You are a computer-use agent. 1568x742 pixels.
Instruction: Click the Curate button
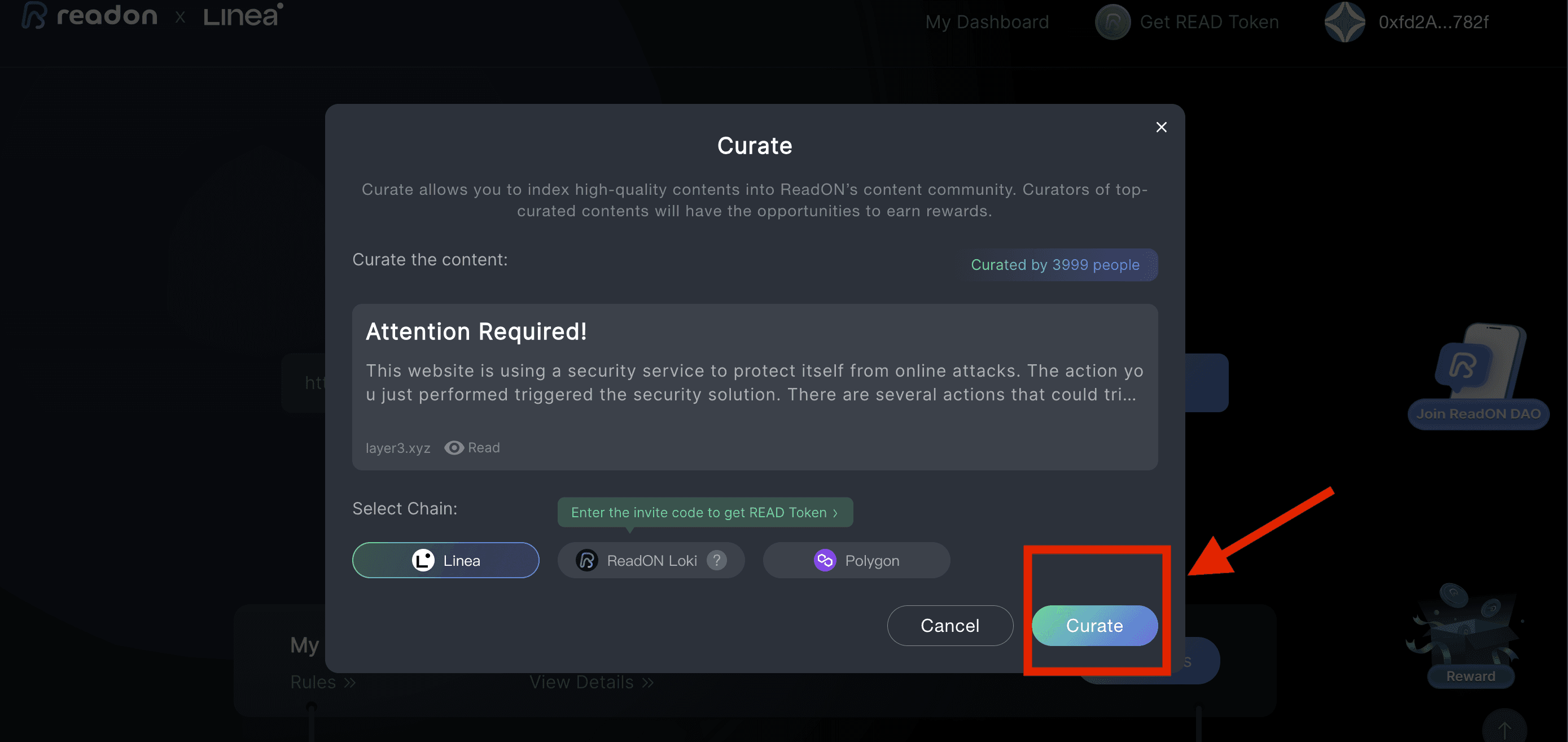click(1094, 625)
